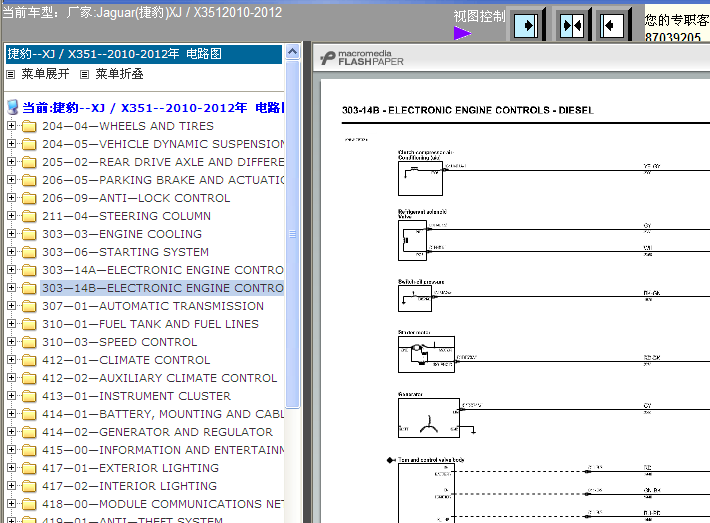This screenshot has height=523, width=710.
Task: Click the Macromedia FlashPaper logo
Action: 362,58
